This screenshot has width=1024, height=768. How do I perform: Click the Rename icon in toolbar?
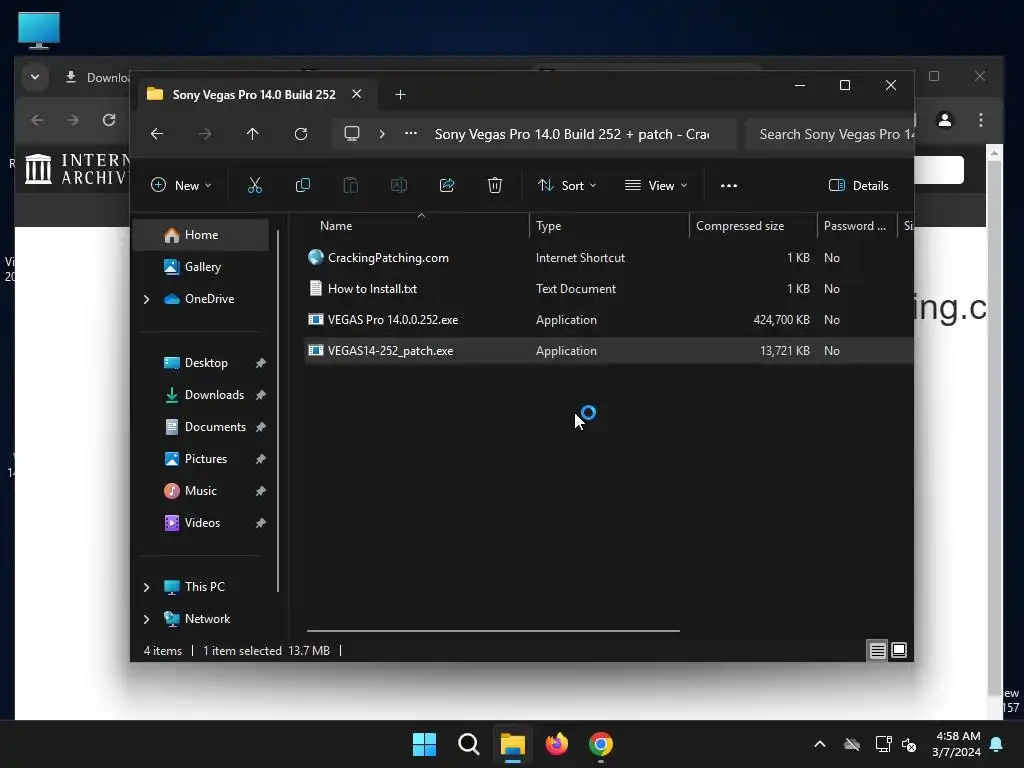[x=398, y=185]
